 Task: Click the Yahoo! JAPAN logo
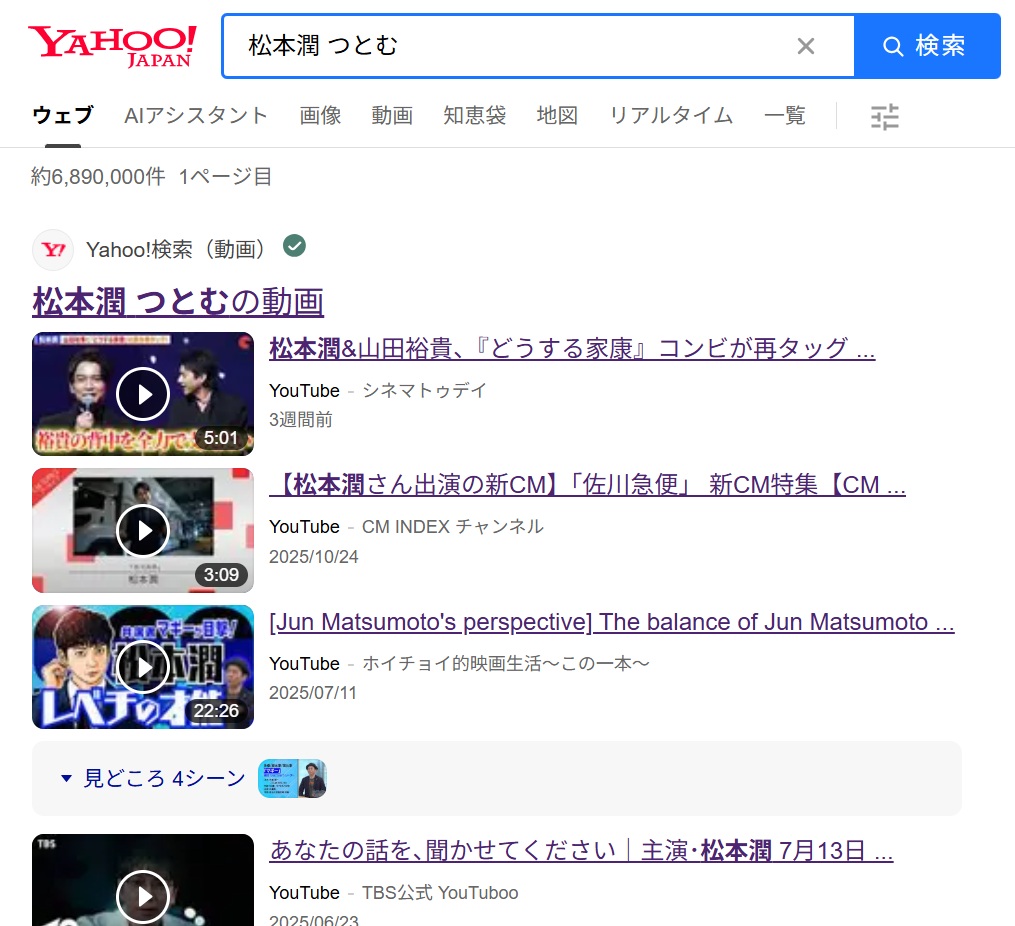click(x=112, y=46)
